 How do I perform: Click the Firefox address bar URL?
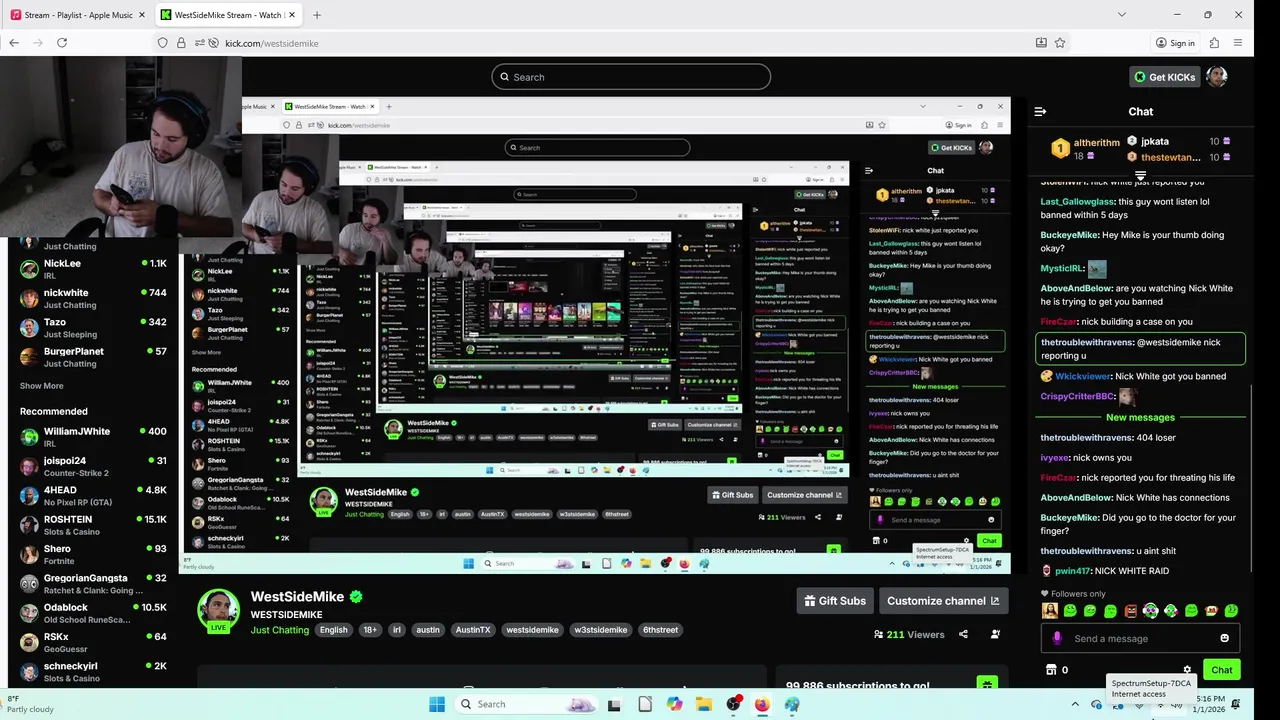tap(272, 43)
